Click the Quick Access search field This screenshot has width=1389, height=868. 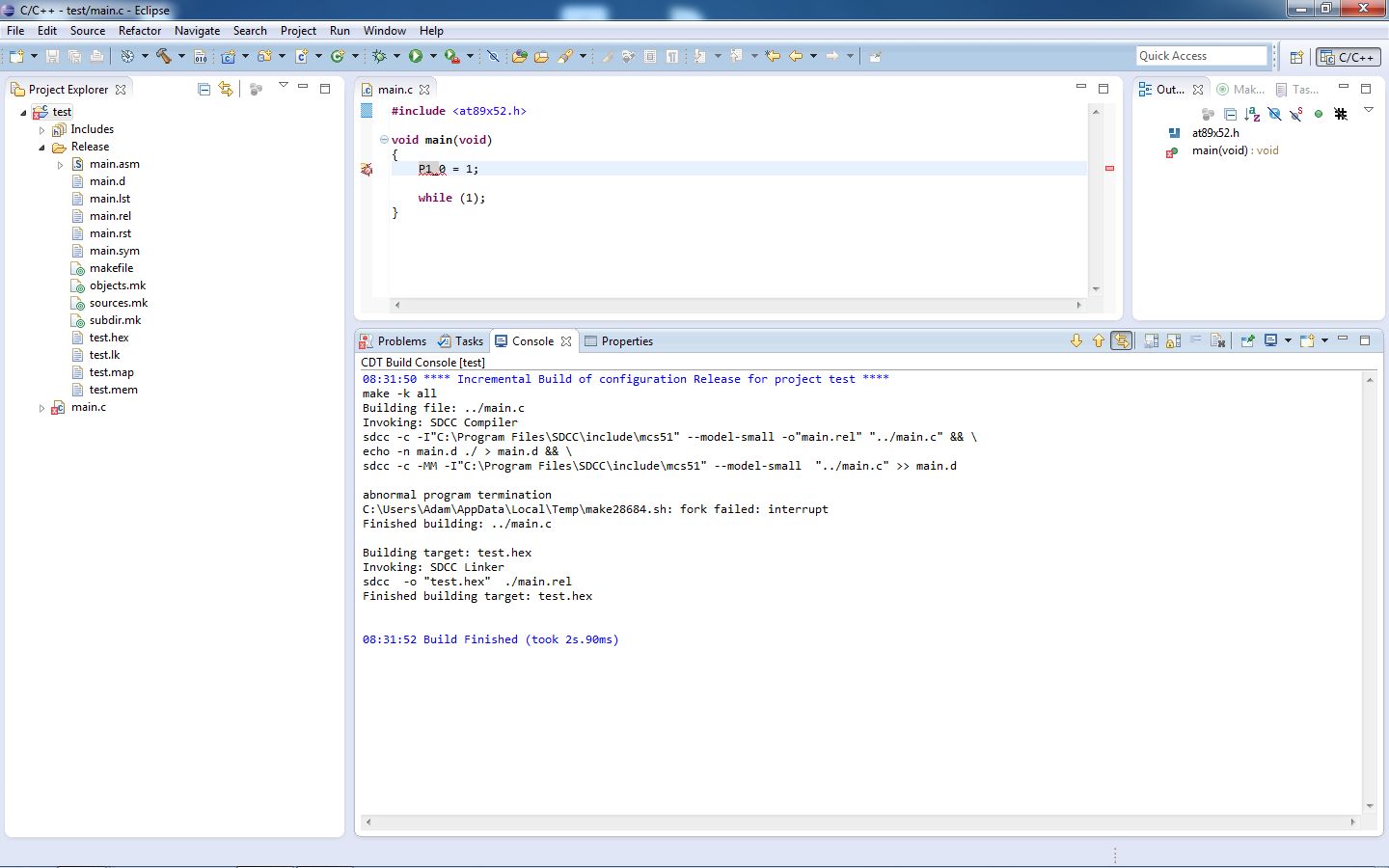1200,56
